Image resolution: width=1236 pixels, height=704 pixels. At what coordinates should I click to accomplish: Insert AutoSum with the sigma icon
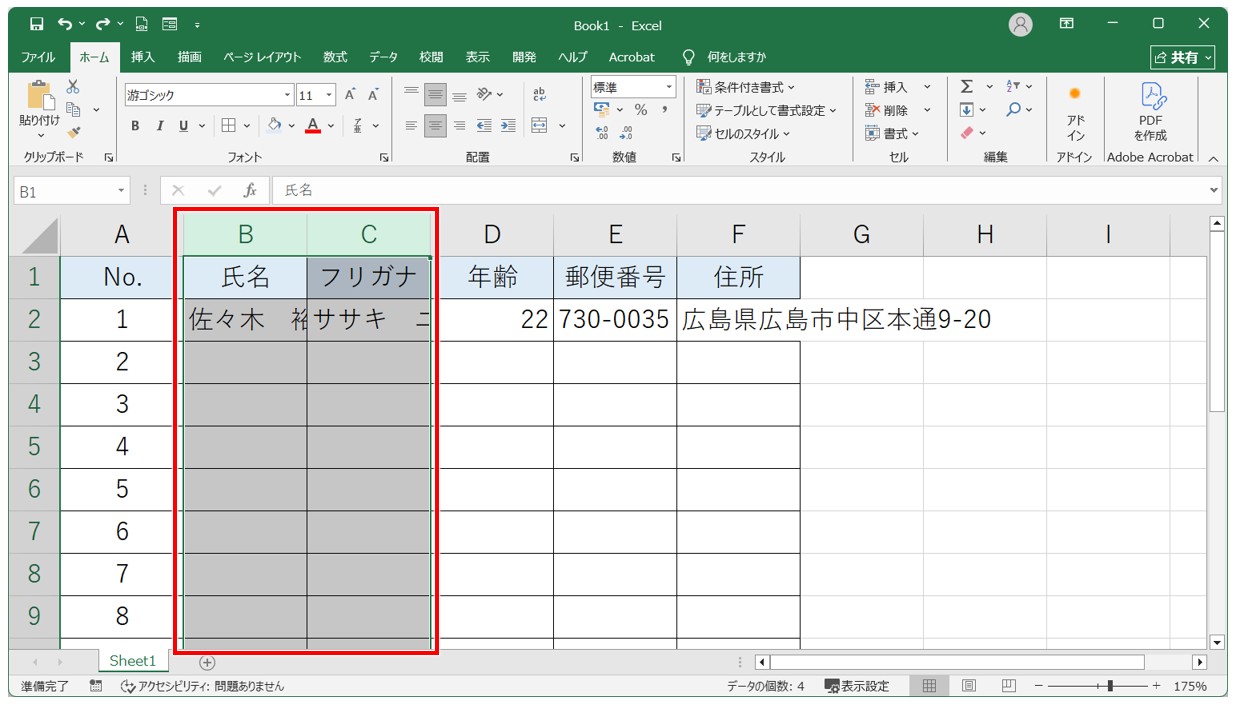967,87
